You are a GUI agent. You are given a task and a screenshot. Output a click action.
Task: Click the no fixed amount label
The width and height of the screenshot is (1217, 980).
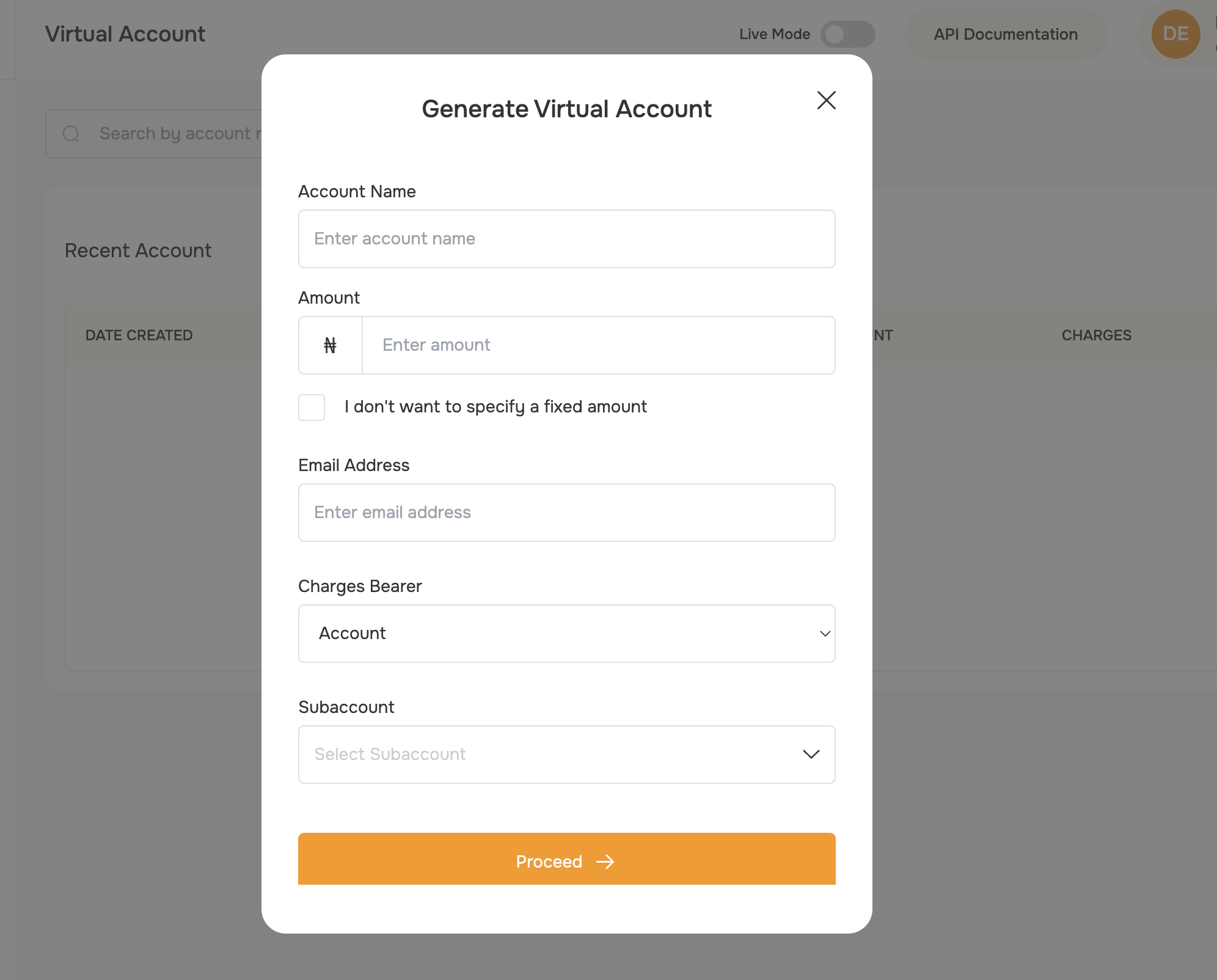click(495, 407)
